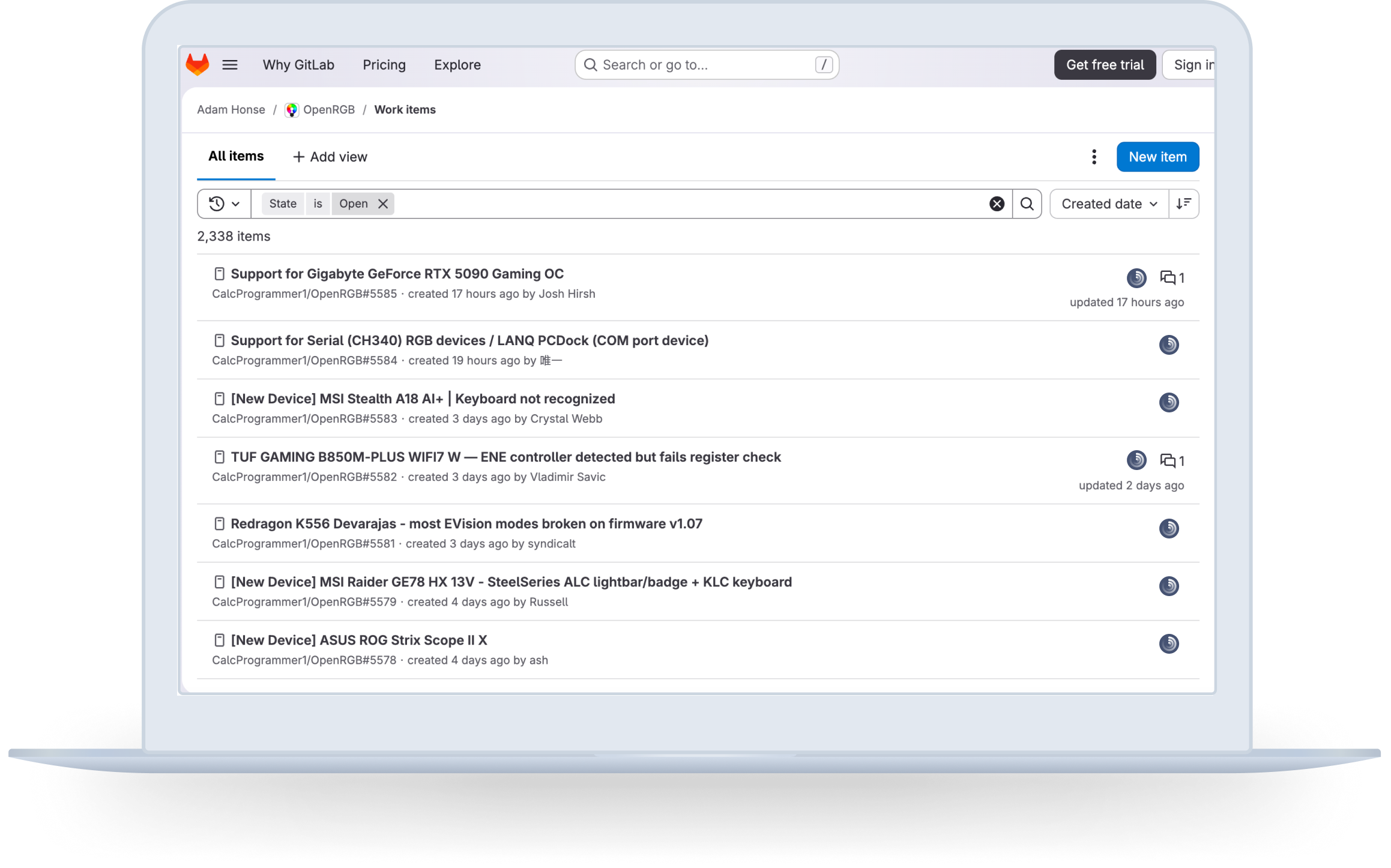Click assignee avatar on RTX 5090 Gaming OC row
The image size is (1391, 868).
pos(1136,278)
